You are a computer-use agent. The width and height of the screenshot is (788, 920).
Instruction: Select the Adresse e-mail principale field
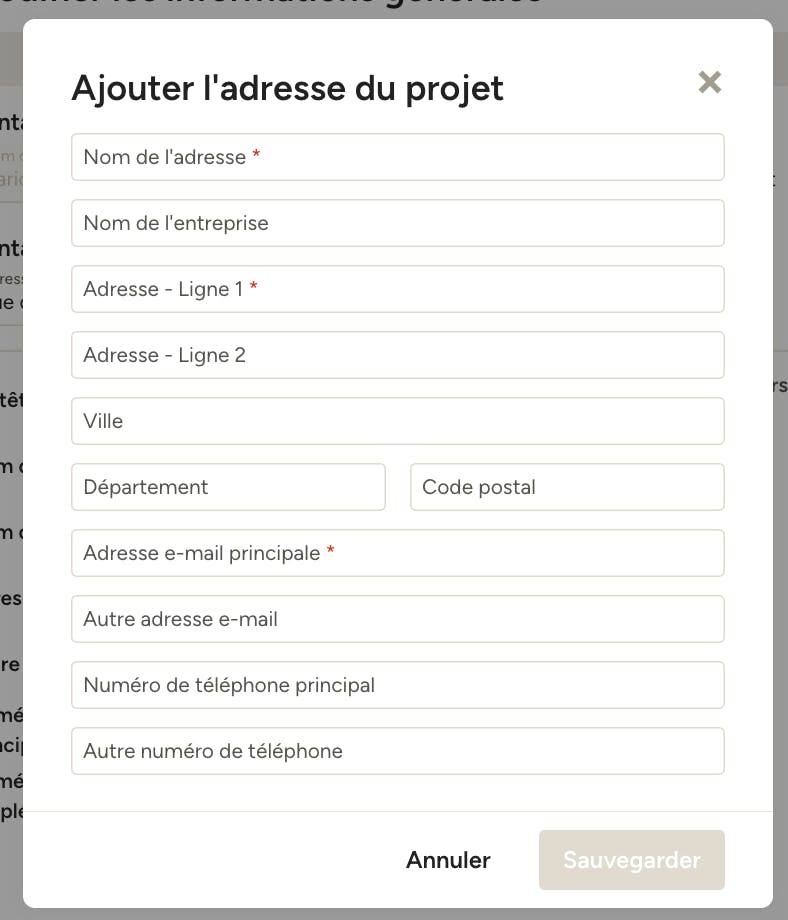pos(398,553)
